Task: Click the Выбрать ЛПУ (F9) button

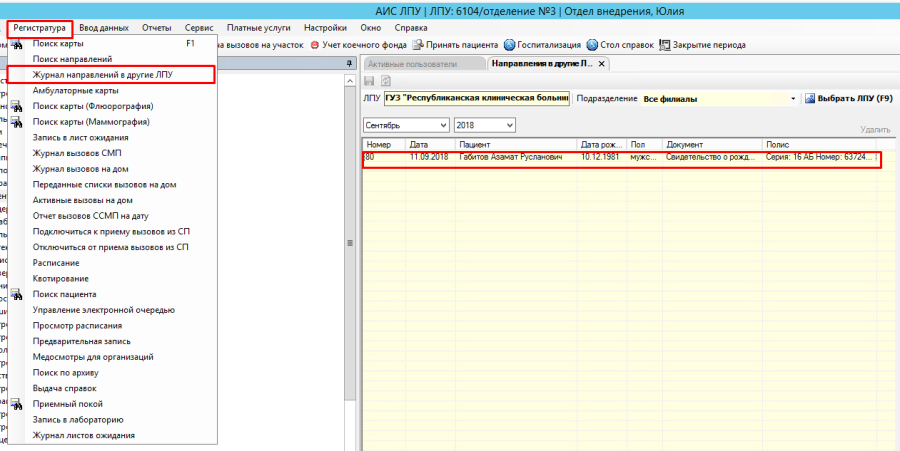Action: coord(849,99)
